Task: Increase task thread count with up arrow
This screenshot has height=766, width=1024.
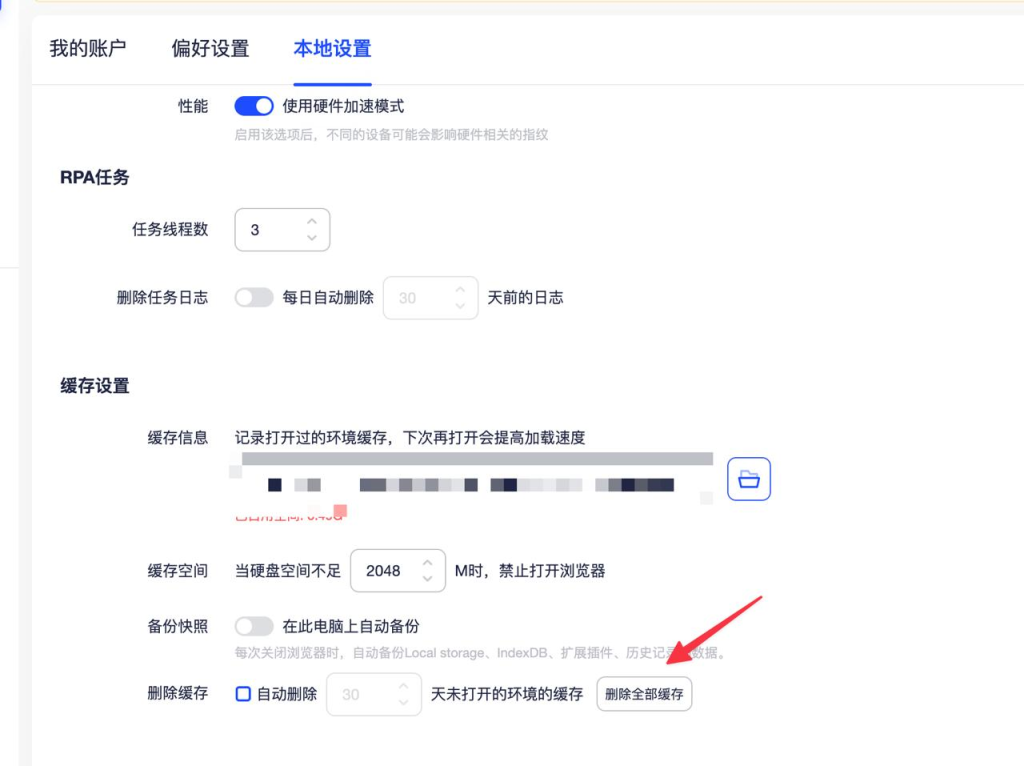Action: pos(312,221)
